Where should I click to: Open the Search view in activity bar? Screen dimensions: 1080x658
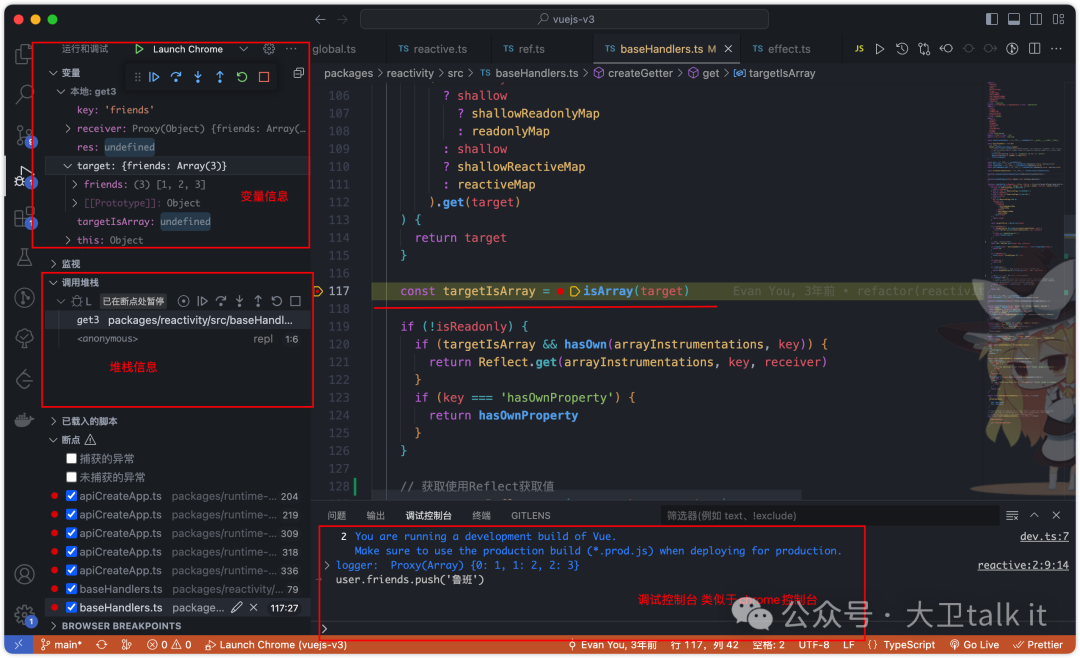pos(24,95)
